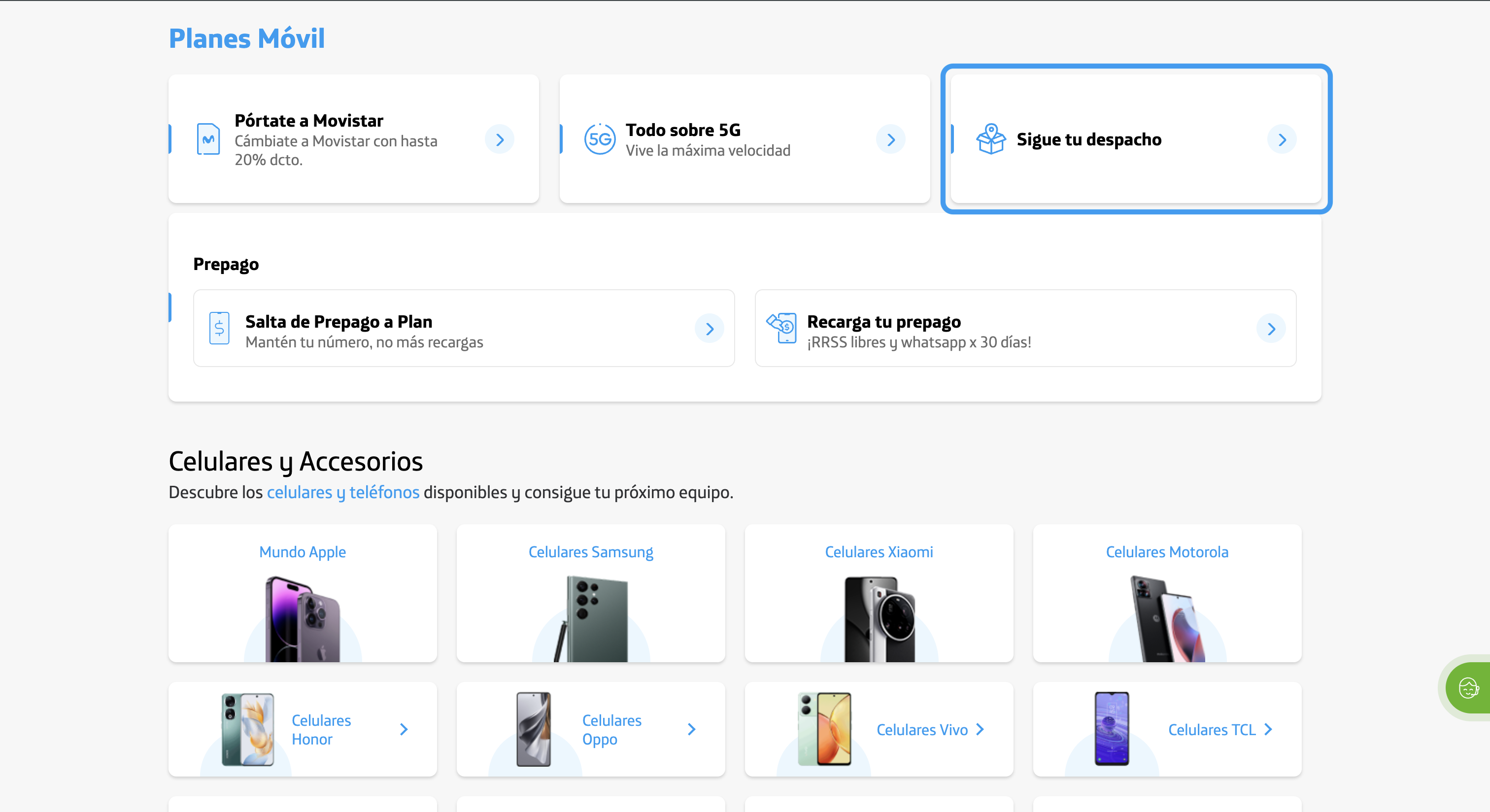Open the chevron next to Celulares TCL
1490x812 pixels.
pos(1268,729)
